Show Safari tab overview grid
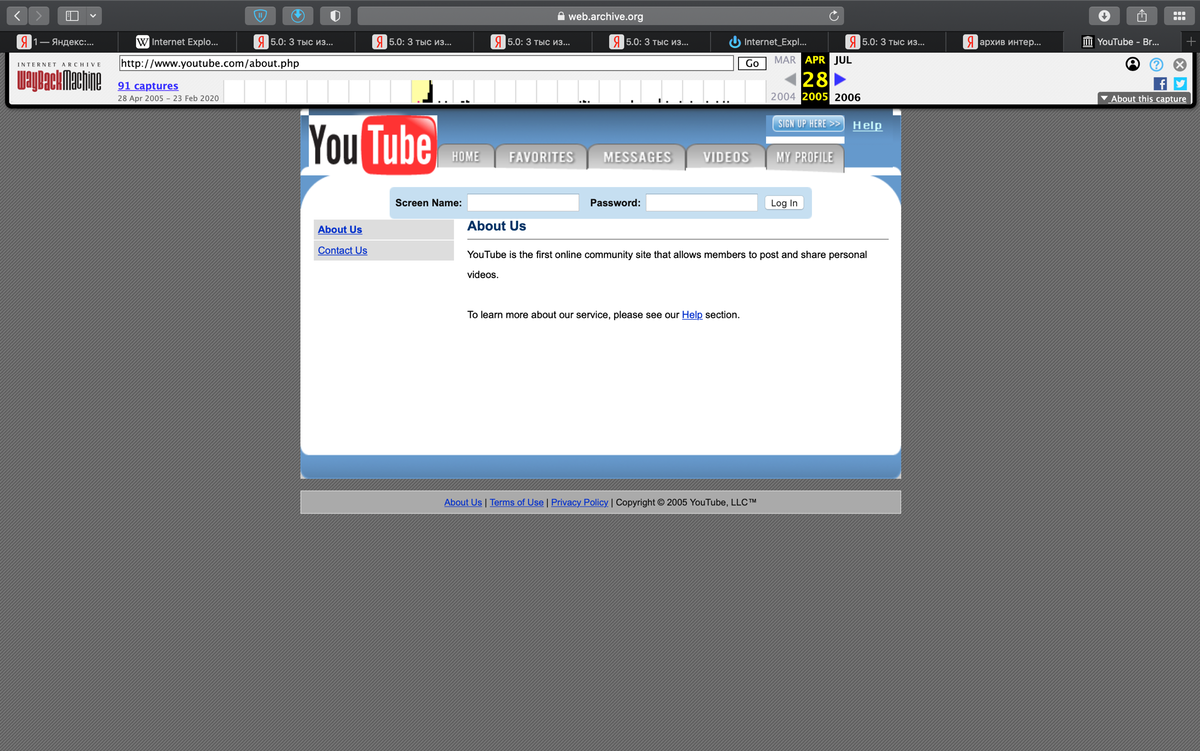Screen dimensions: 1200x751 point(1179,16)
